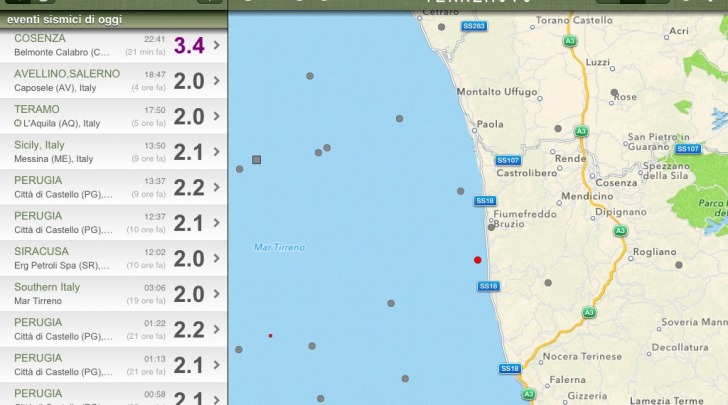Tap the small red dot marker in the sea
This screenshot has height=405, width=728.
pos(270,335)
